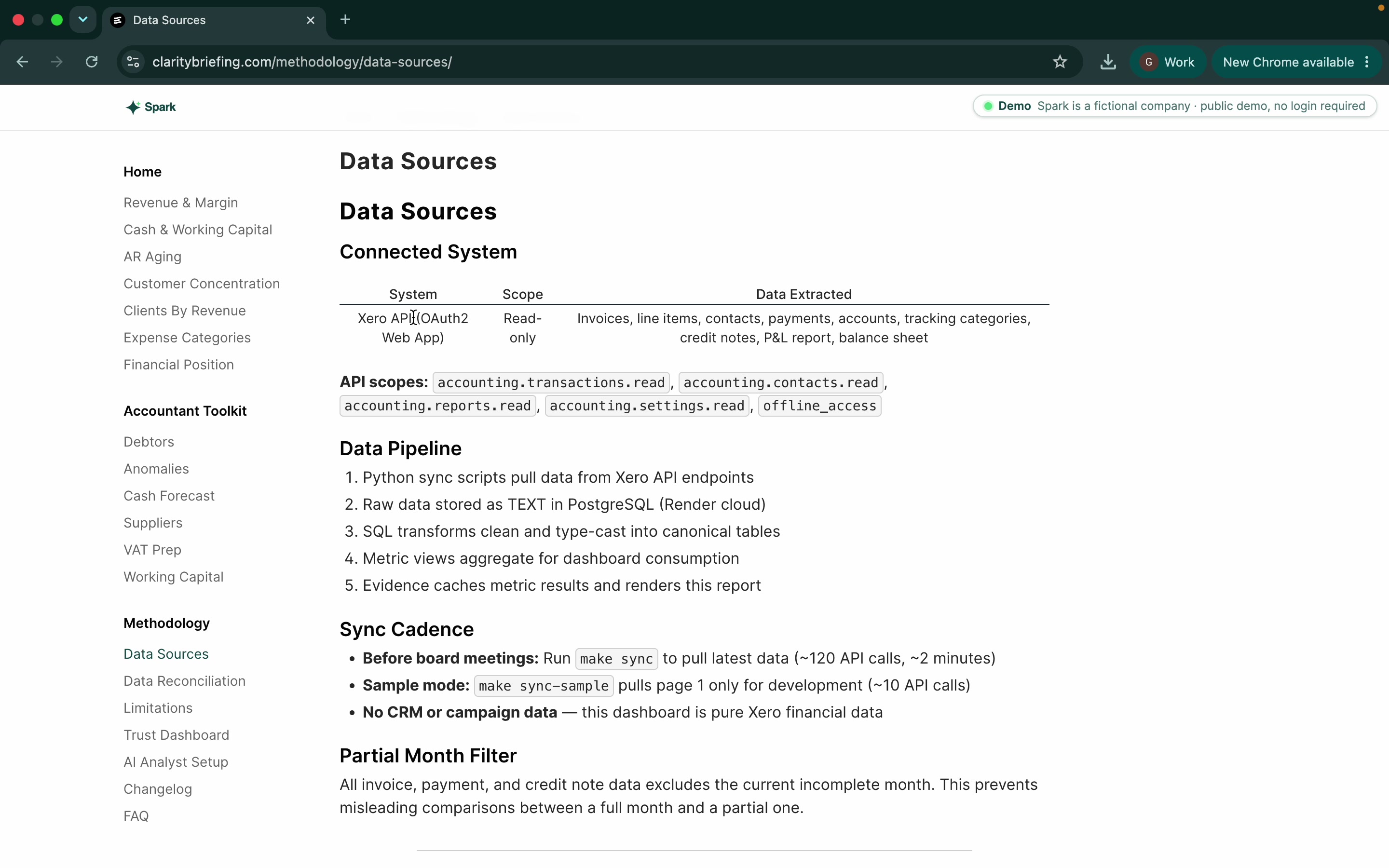Click offline_access code tag

[819, 406]
